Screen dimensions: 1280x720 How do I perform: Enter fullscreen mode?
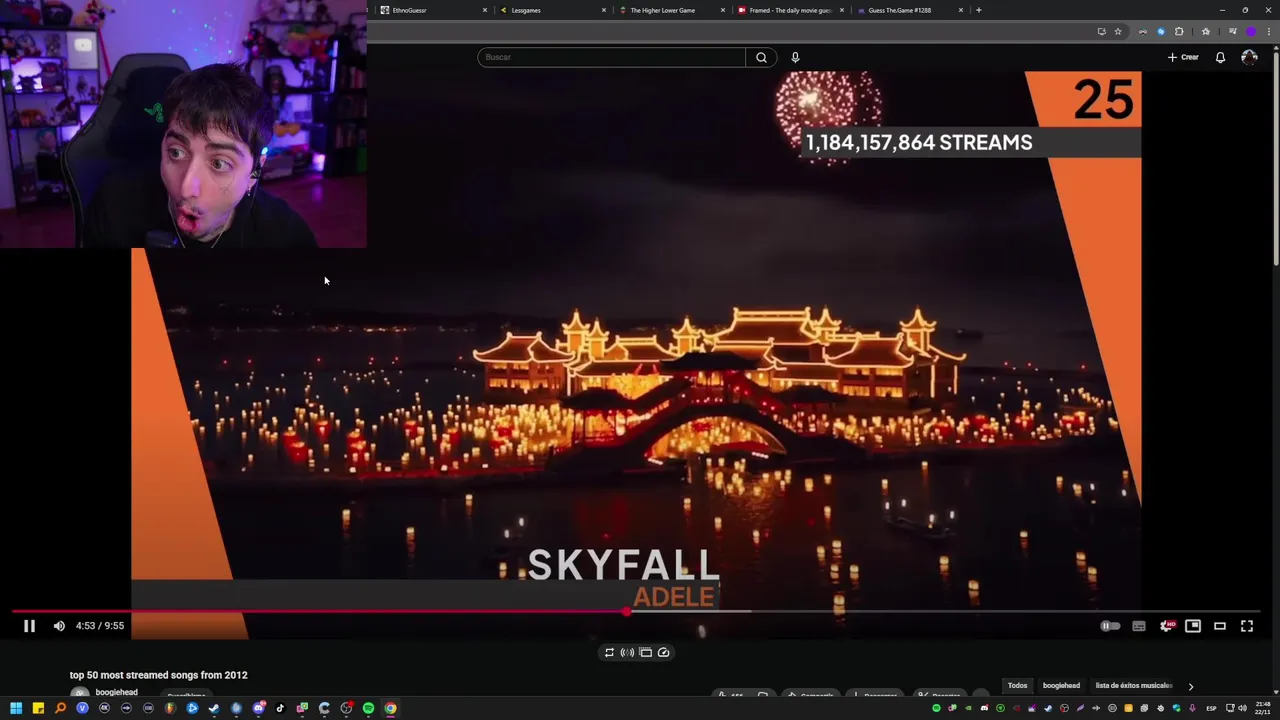click(x=1247, y=626)
